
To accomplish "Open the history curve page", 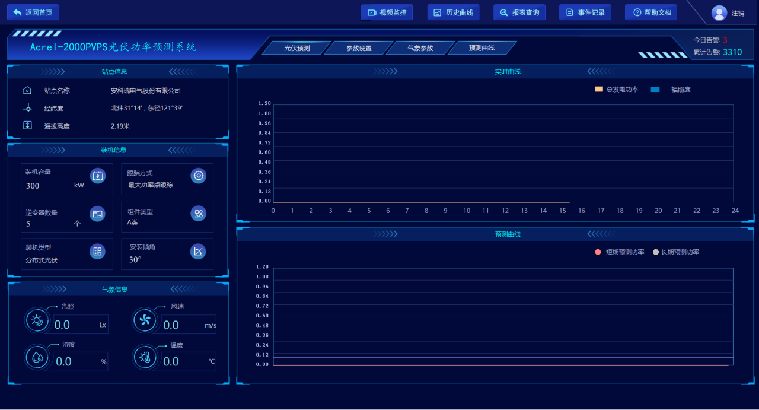I will click(x=454, y=12).
